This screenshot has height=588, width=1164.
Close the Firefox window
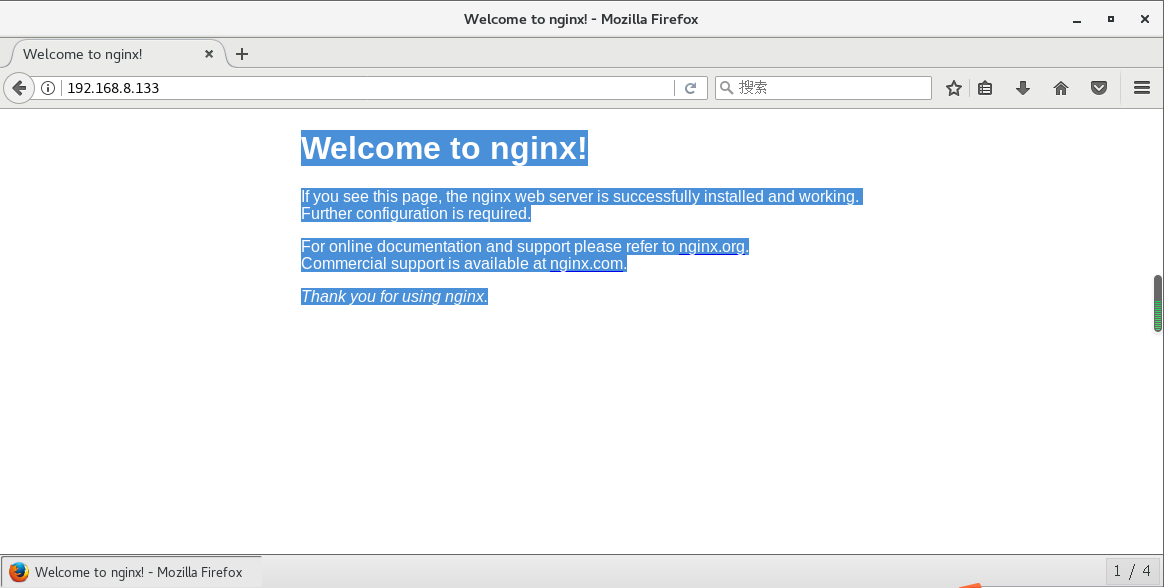[1145, 19]
